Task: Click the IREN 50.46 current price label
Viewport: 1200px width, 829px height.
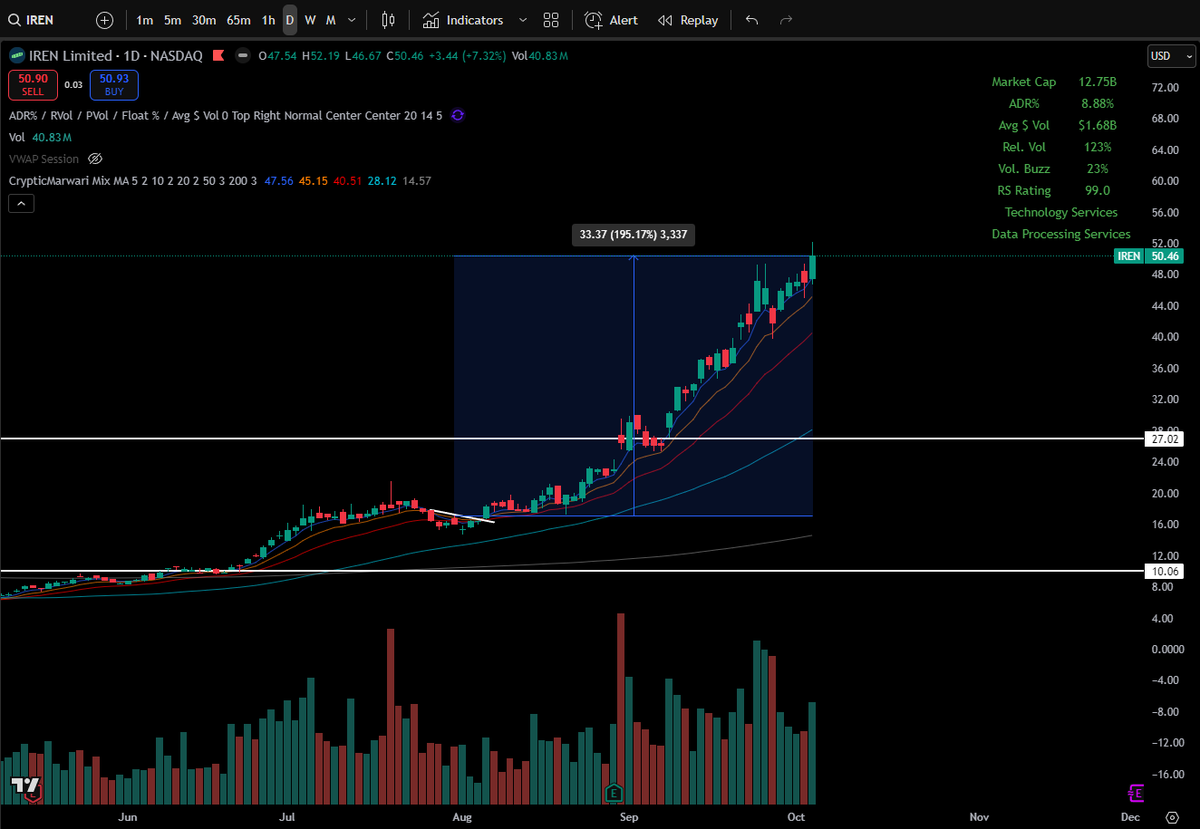Action: (1149, 256)
